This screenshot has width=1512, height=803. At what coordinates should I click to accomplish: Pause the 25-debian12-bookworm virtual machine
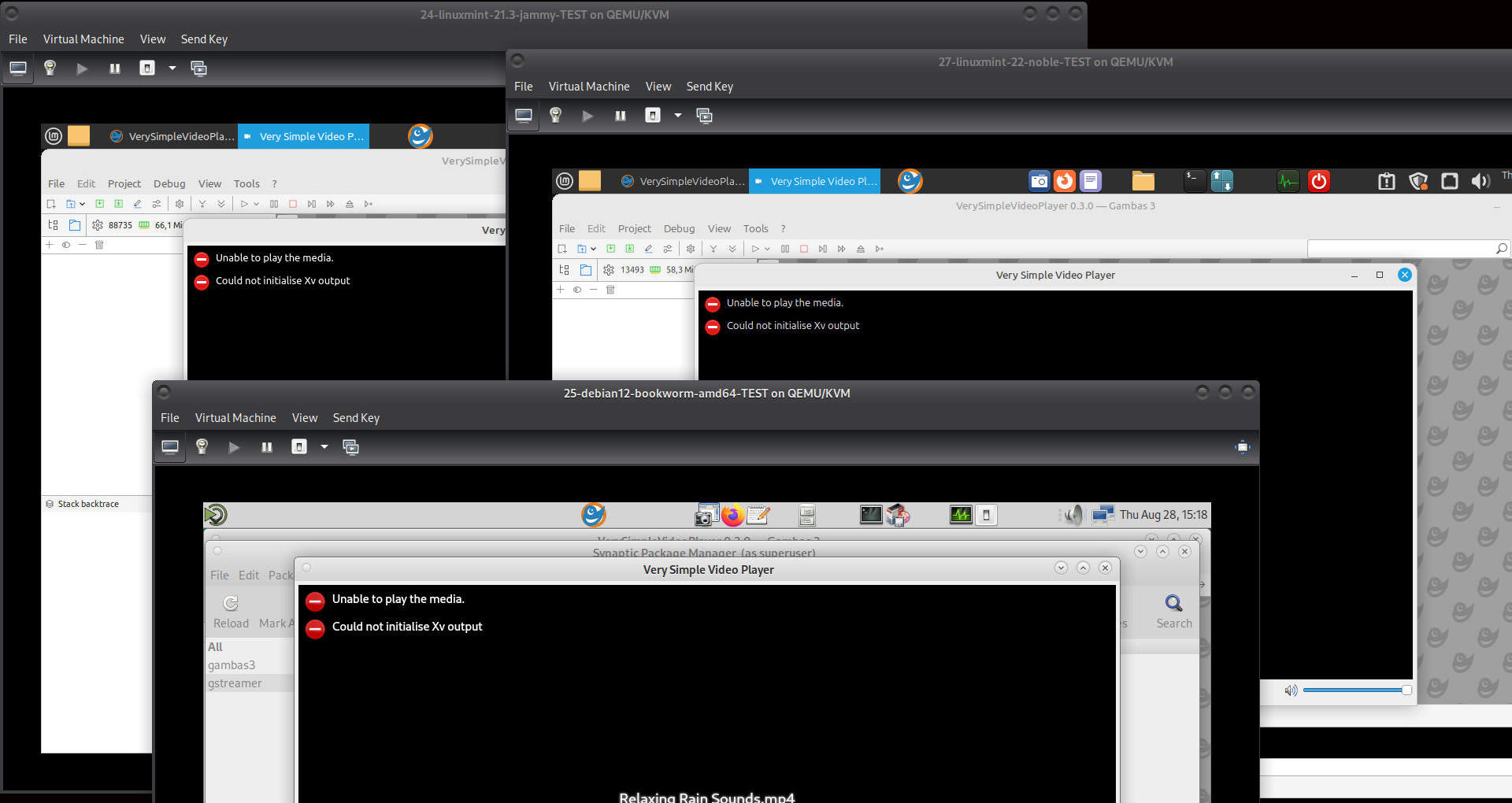[267, 447]
